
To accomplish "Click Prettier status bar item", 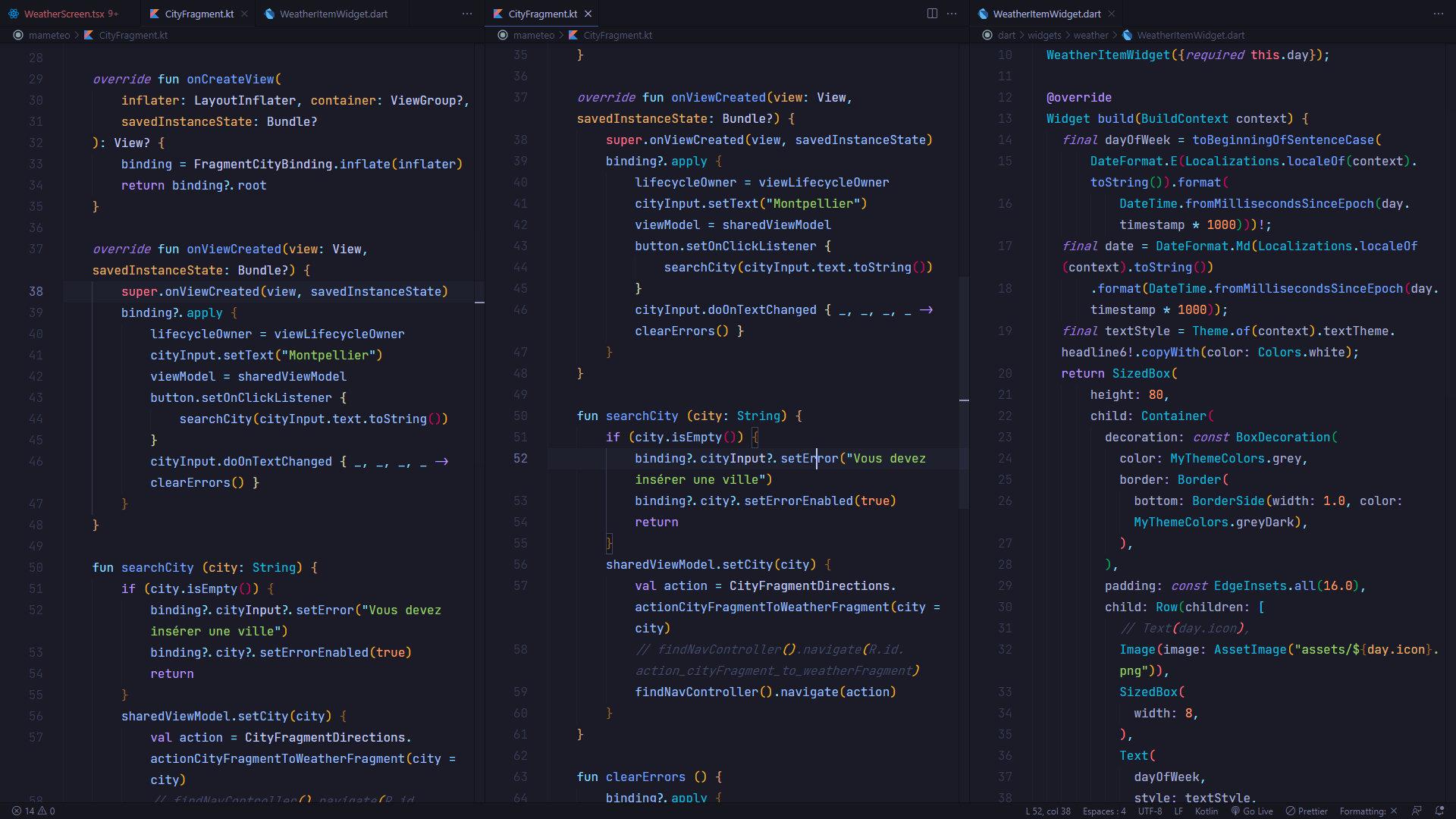I will [x=1307, y=811].
